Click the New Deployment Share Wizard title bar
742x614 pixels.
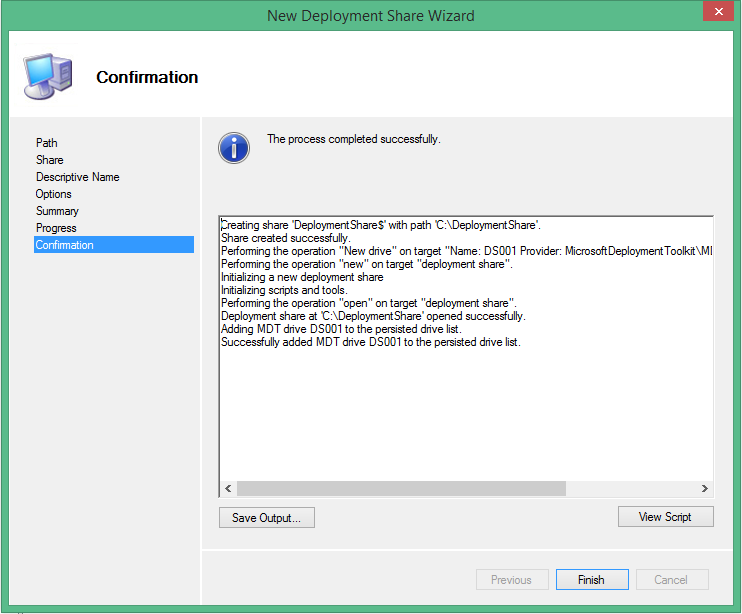click(370, 15)
